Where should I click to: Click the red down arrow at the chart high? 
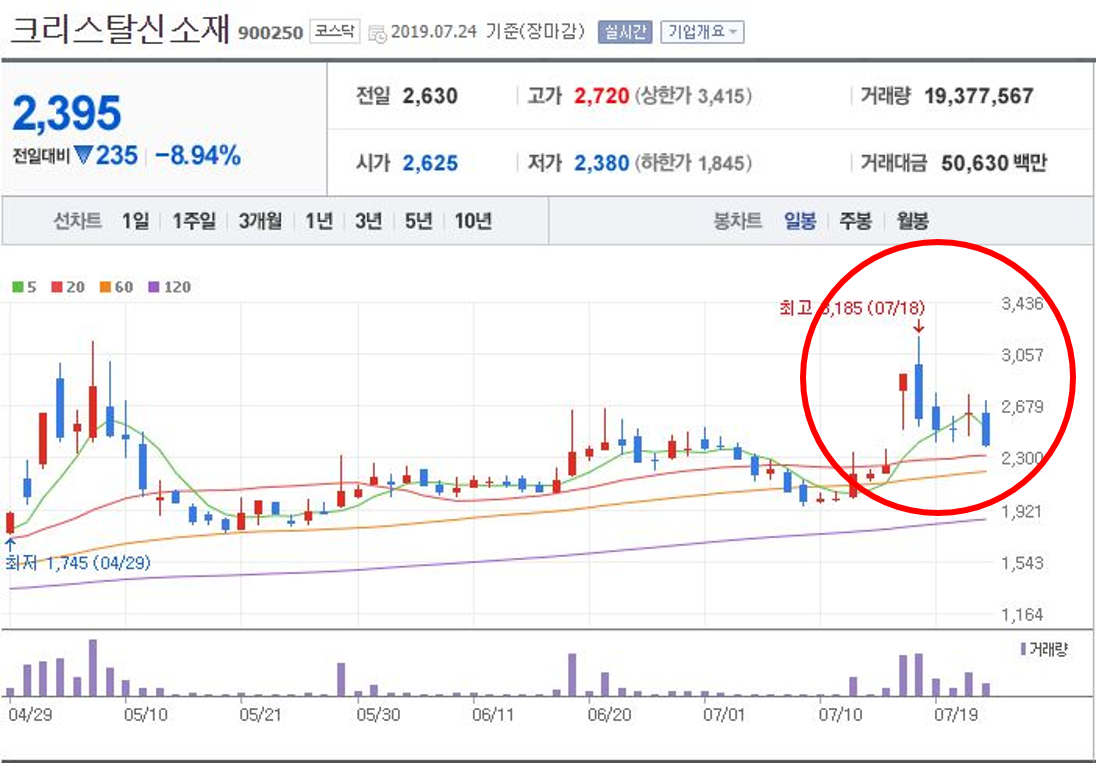[918, 326]
